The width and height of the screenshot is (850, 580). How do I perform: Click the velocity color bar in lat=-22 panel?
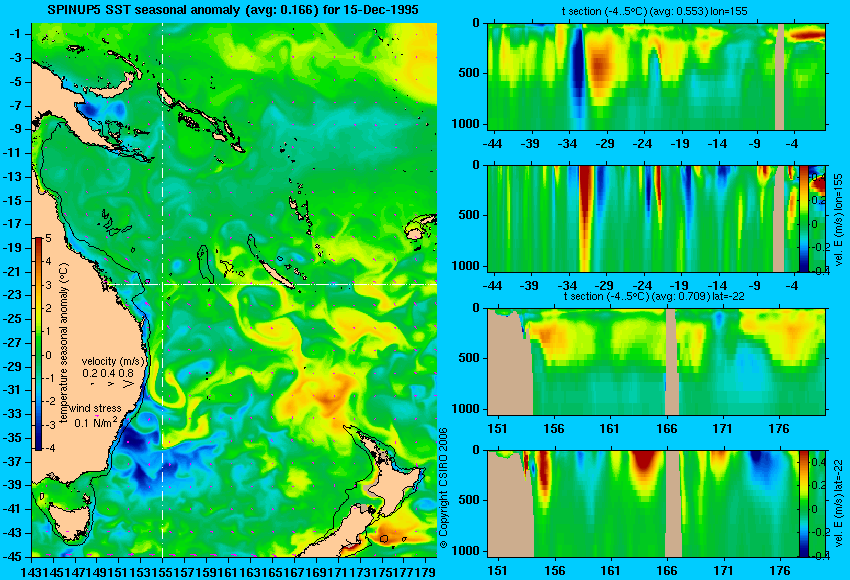(x=803, y=504)
